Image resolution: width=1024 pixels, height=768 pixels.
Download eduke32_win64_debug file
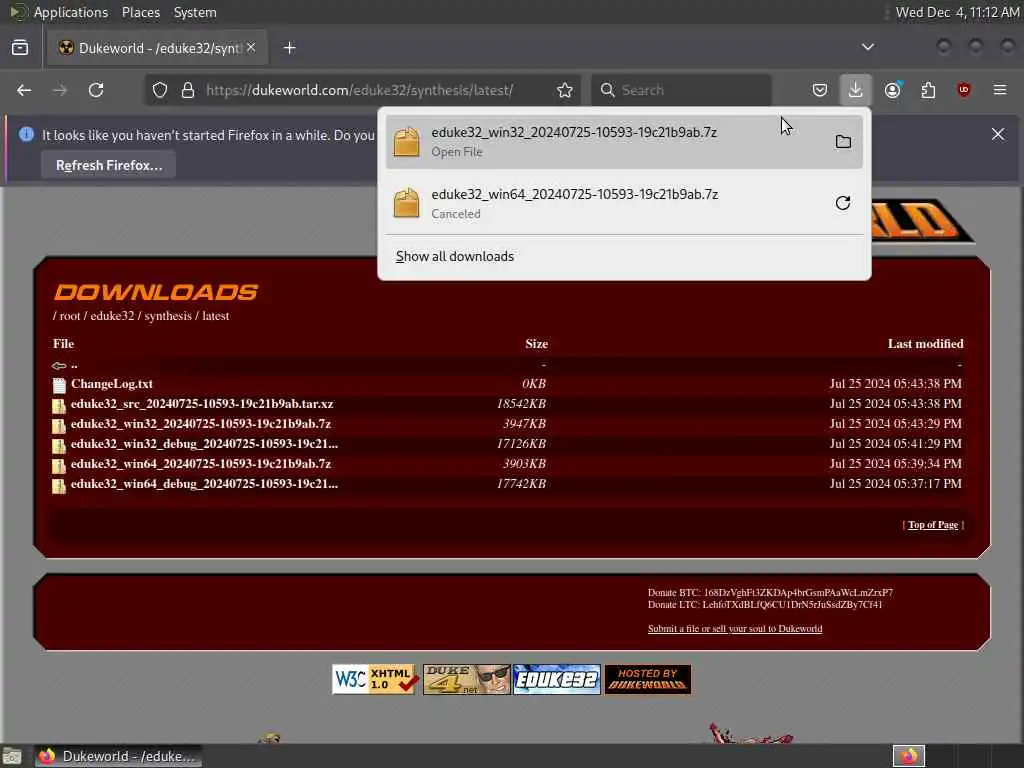click(x=204, y=484)
